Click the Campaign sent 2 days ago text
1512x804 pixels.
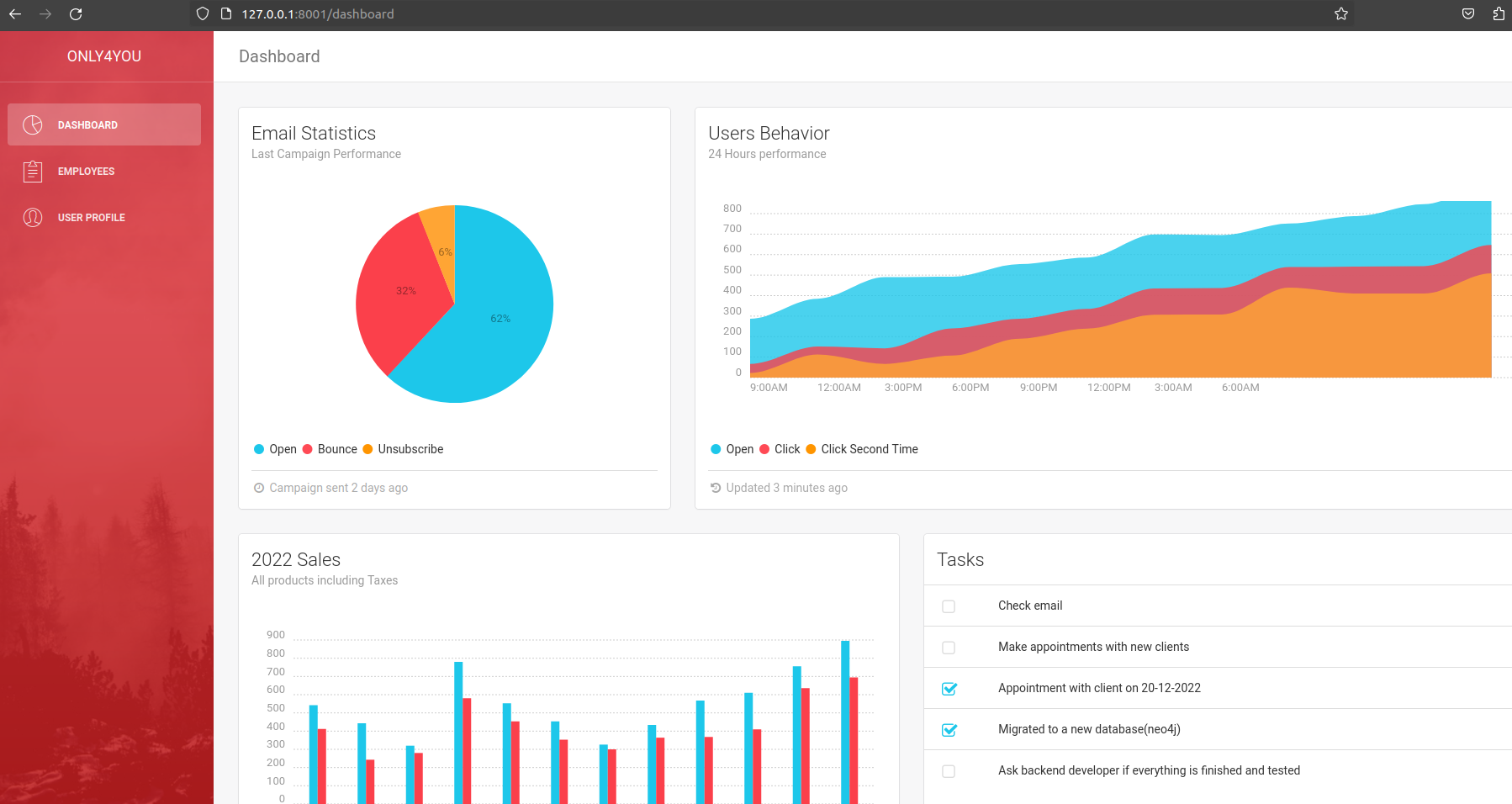(338, 488)
